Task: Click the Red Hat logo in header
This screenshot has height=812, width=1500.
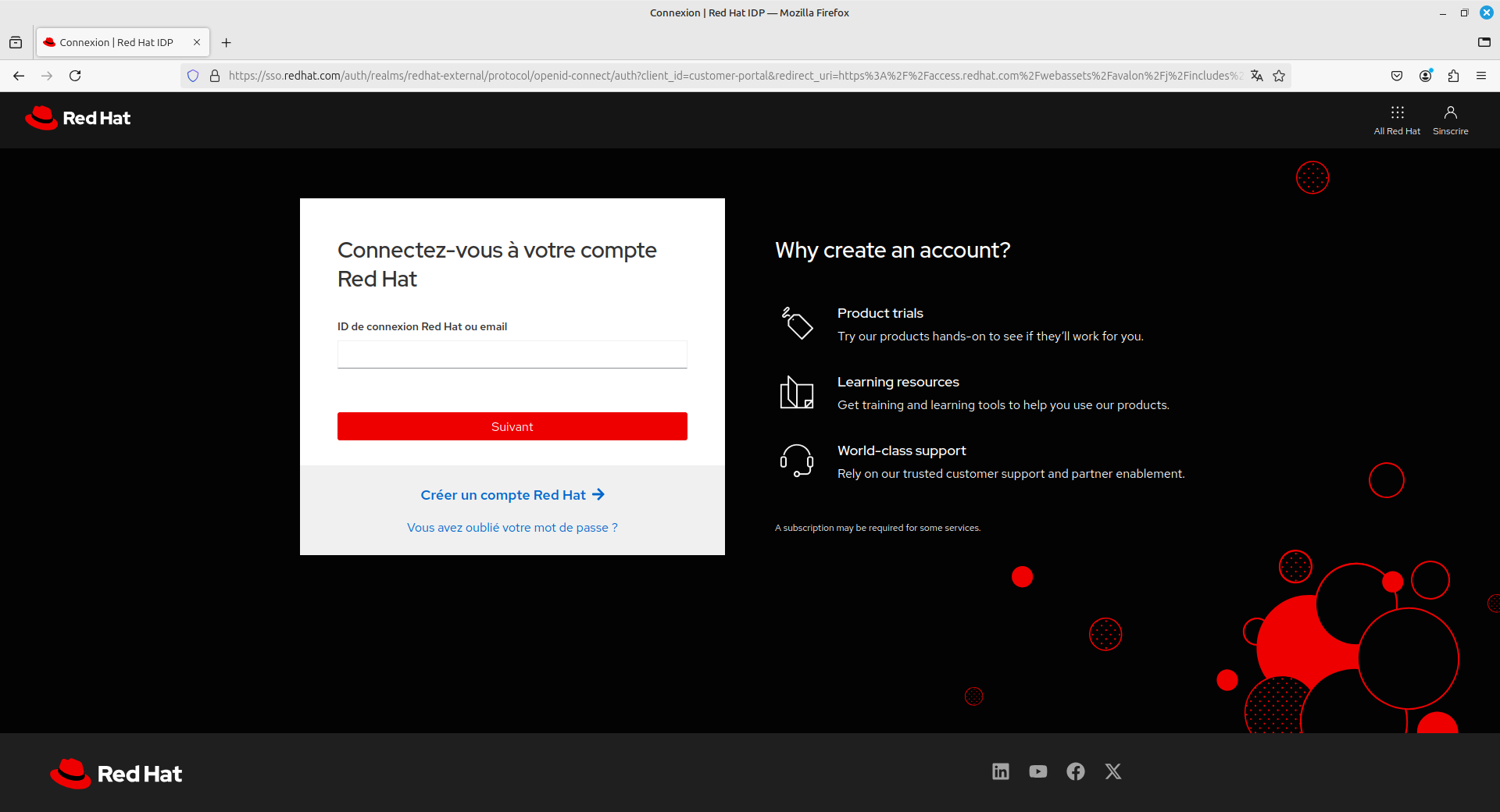Action: pyautogui.click(x=77, y=118)
